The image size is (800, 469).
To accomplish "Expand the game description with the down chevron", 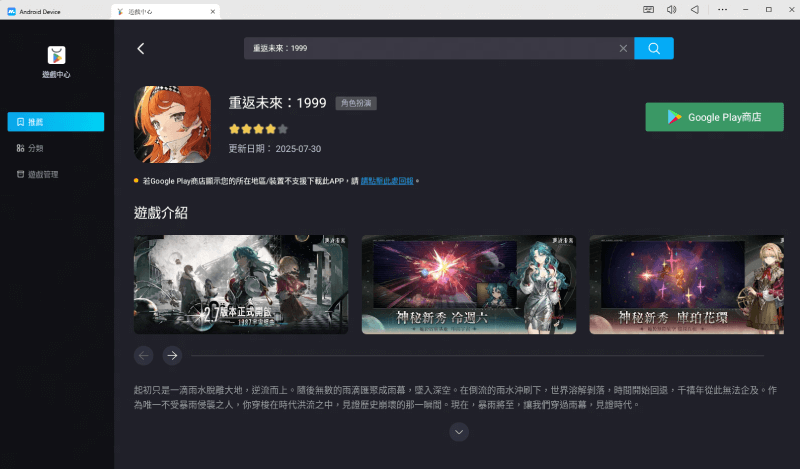I will click(459, 432).
